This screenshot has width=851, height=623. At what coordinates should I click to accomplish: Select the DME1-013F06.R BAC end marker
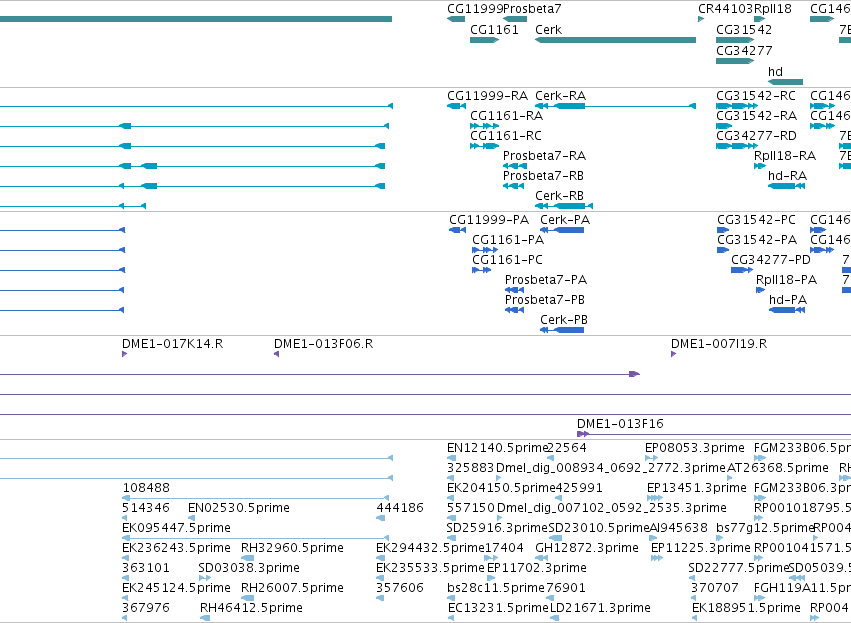276,354
